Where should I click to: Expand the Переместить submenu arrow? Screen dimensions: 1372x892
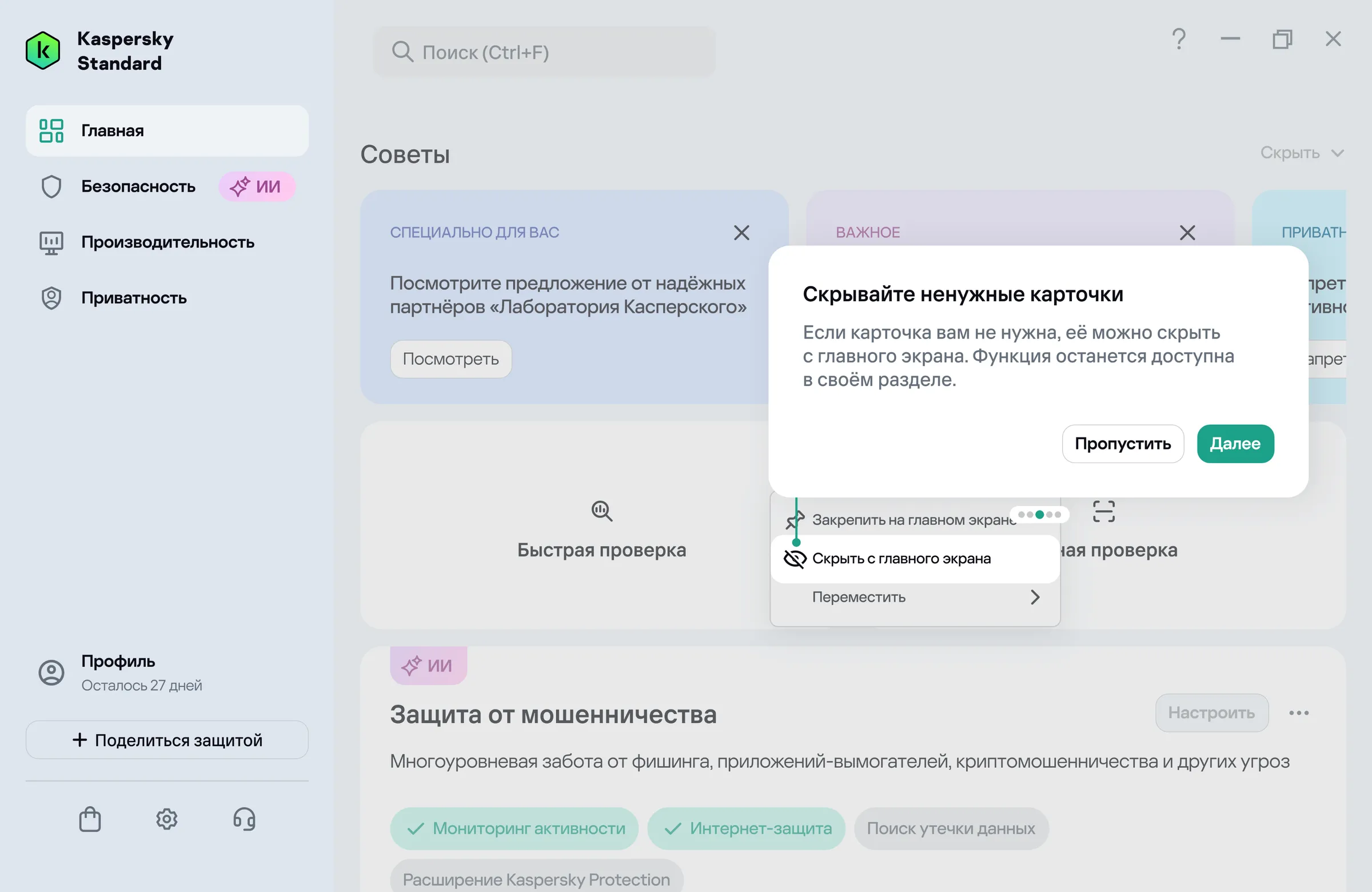(x=1035, y=598)
